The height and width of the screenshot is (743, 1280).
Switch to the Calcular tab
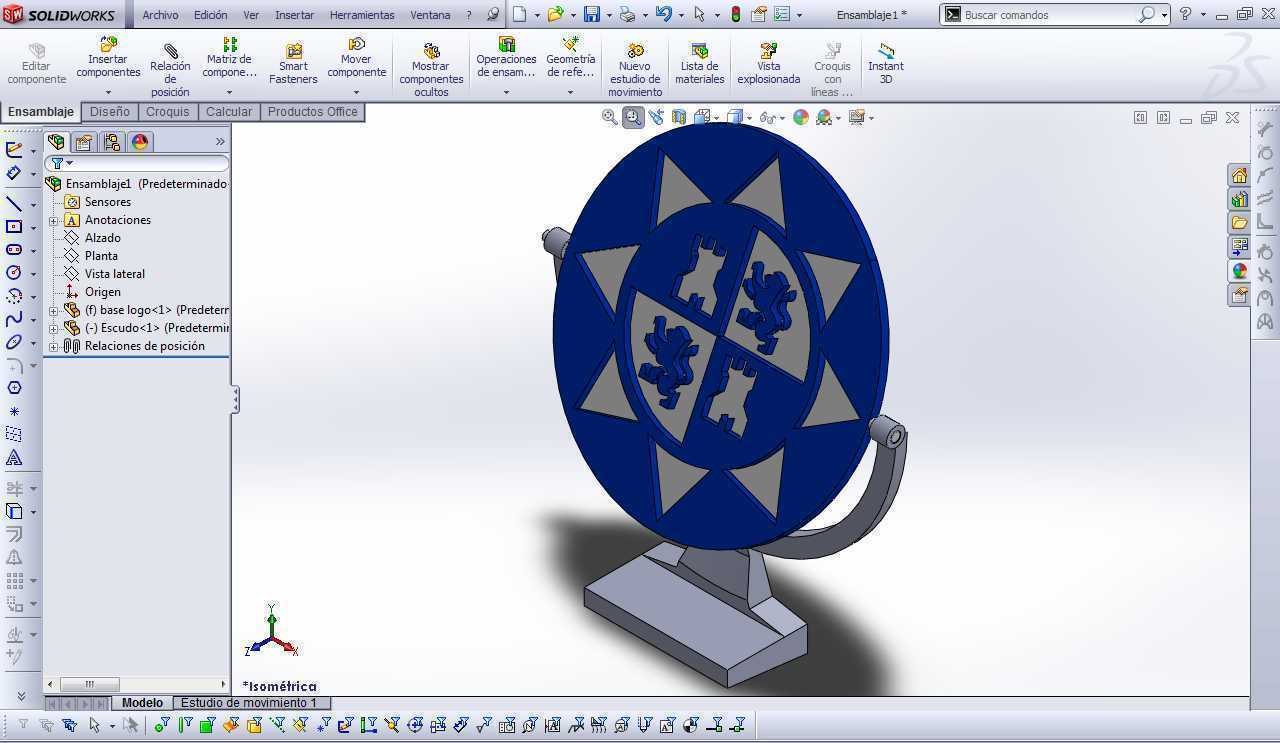tap(229, 112)
